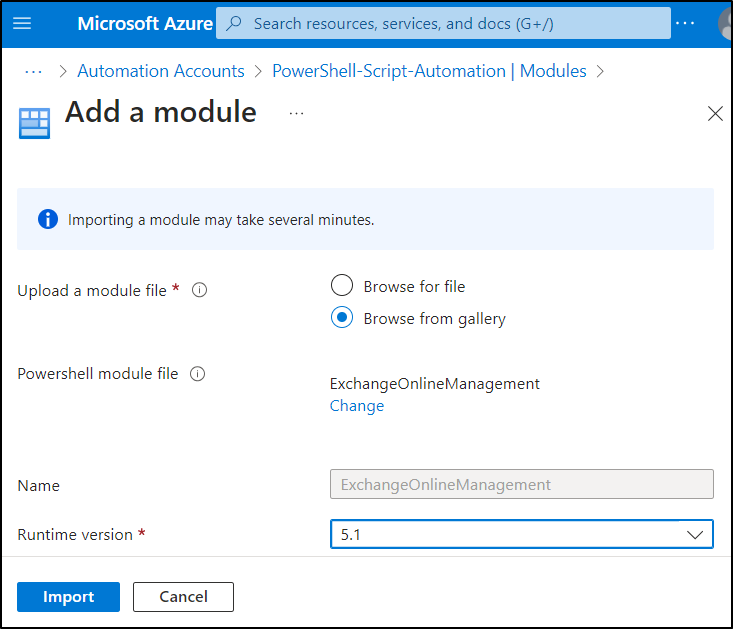The height and width of the screenshot is (629, 733).
Task: Select the Browse from gallery radio button
Action: [342, 318]
